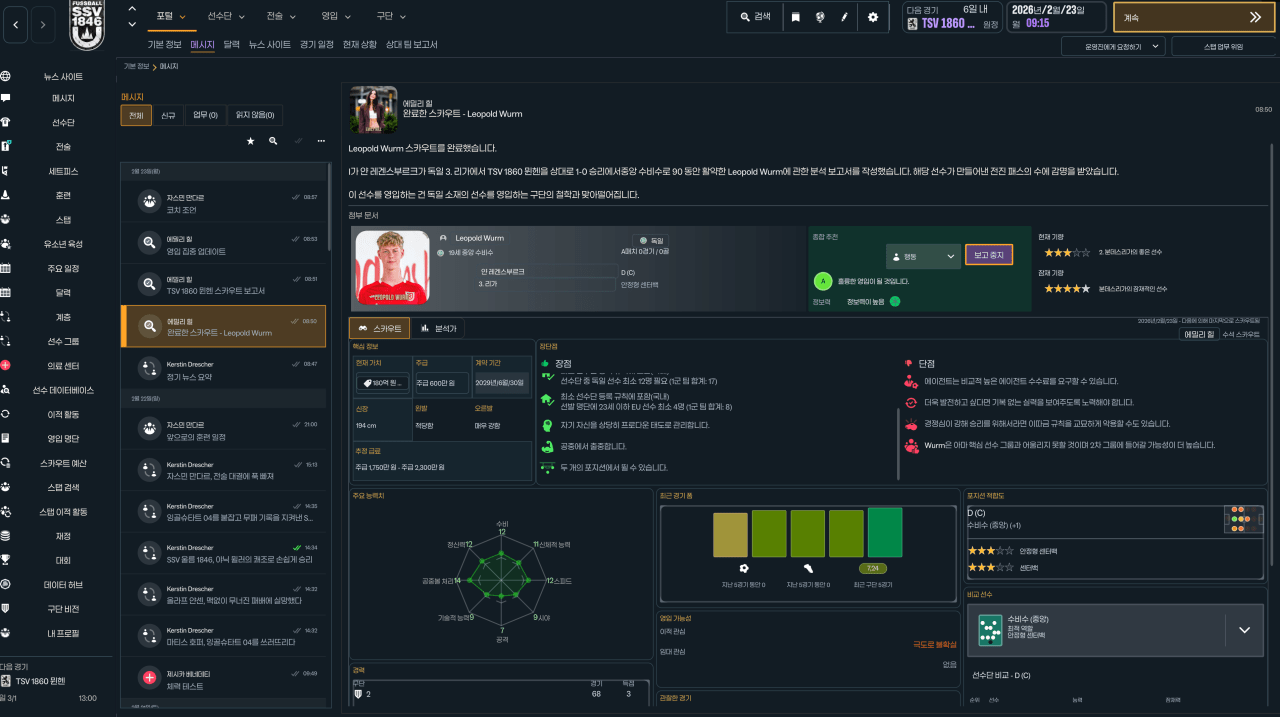The width and height of the screenshot is (1280, 717).
Task: Click the 계속 continue button
Action: [x=1194, y=17]
